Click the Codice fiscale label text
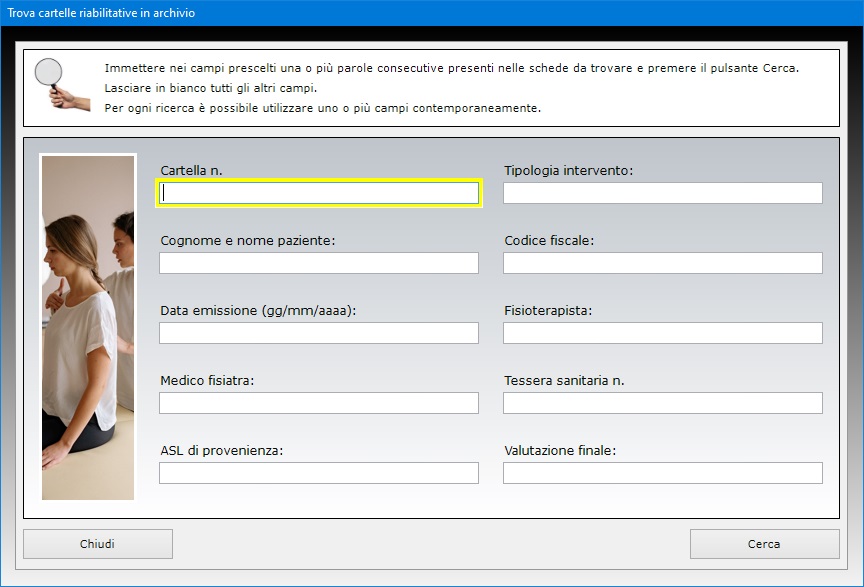The image size is (864, 587). [549, 240]
